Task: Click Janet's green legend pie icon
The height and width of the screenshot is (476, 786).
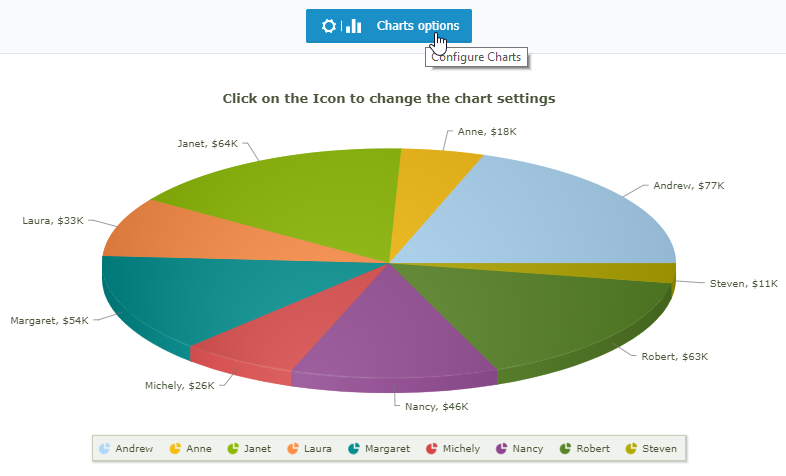Action: click(x=233, y=448)
